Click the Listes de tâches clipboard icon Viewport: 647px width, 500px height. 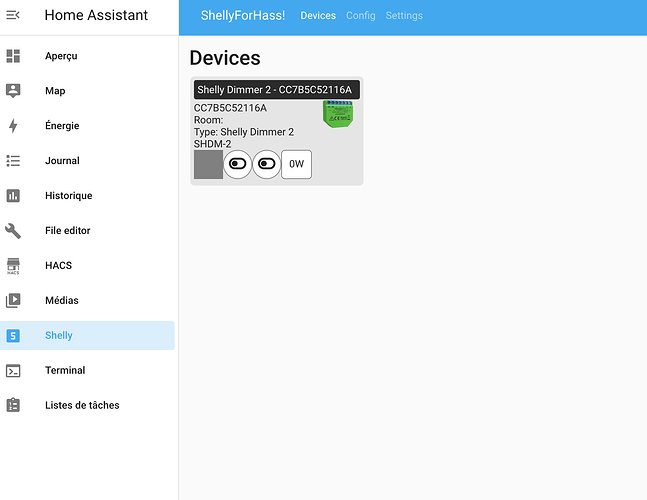point(13,405)
